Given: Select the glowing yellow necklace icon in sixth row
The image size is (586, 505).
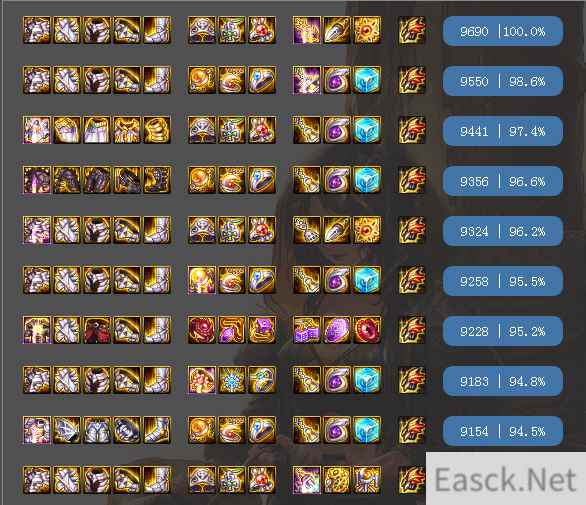Looking at the screenshot, I should (202, 280).
